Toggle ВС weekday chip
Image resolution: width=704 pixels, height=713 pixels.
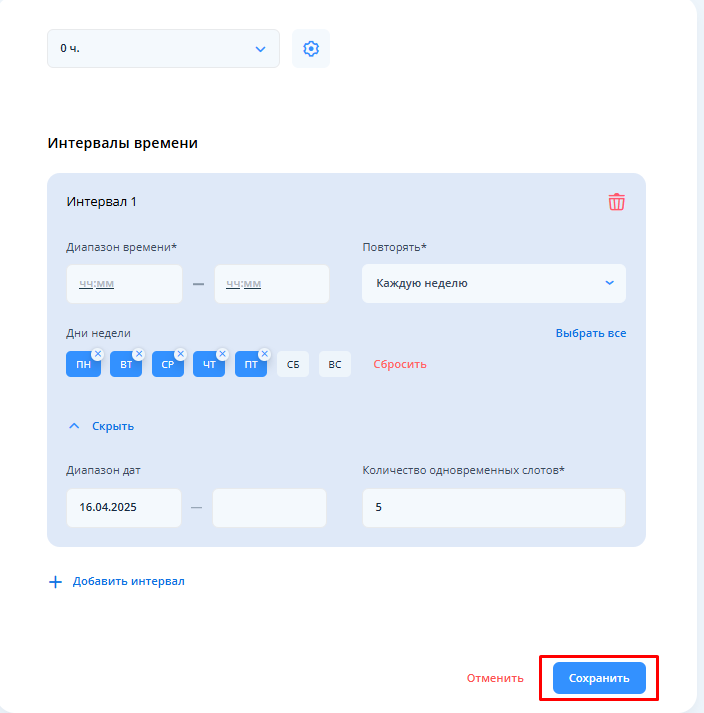[x=335, y=365]
